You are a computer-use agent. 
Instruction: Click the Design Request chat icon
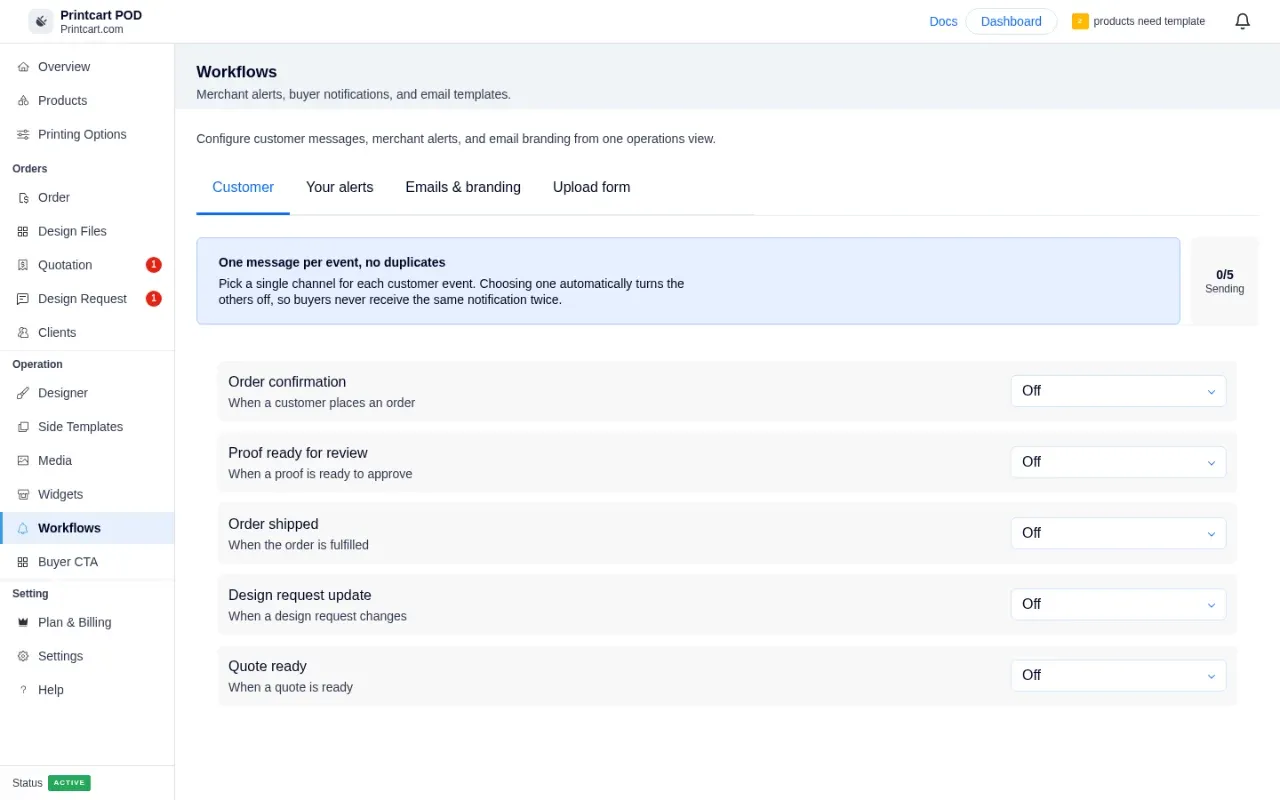click(x=23, y=299)
